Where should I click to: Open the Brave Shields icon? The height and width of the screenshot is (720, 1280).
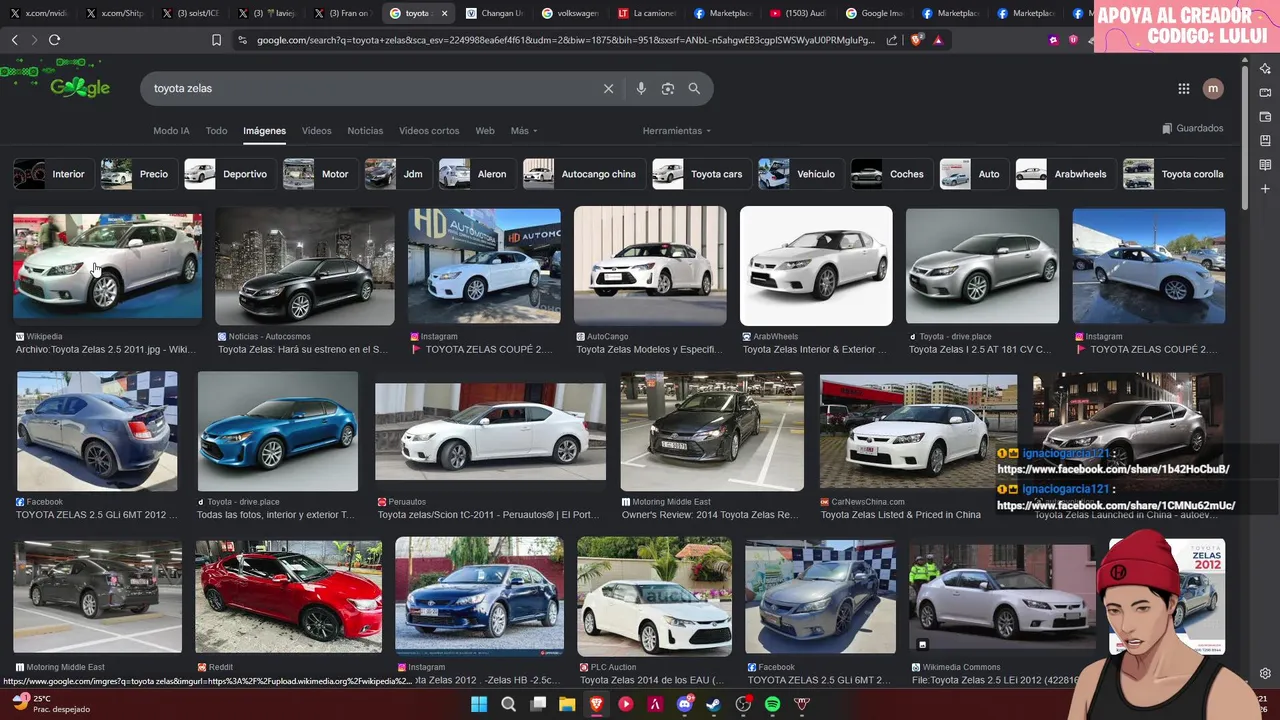click(917, 40)
